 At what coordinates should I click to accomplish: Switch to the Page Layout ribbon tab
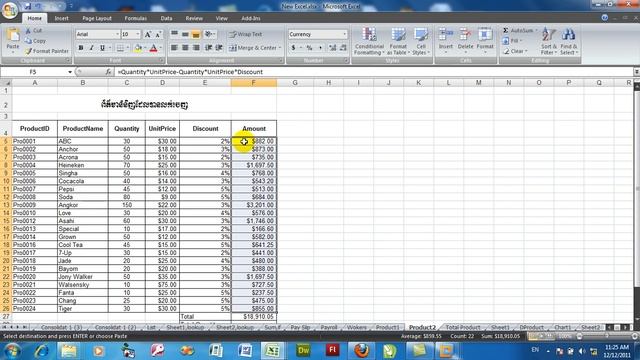(x=97, y=18)
